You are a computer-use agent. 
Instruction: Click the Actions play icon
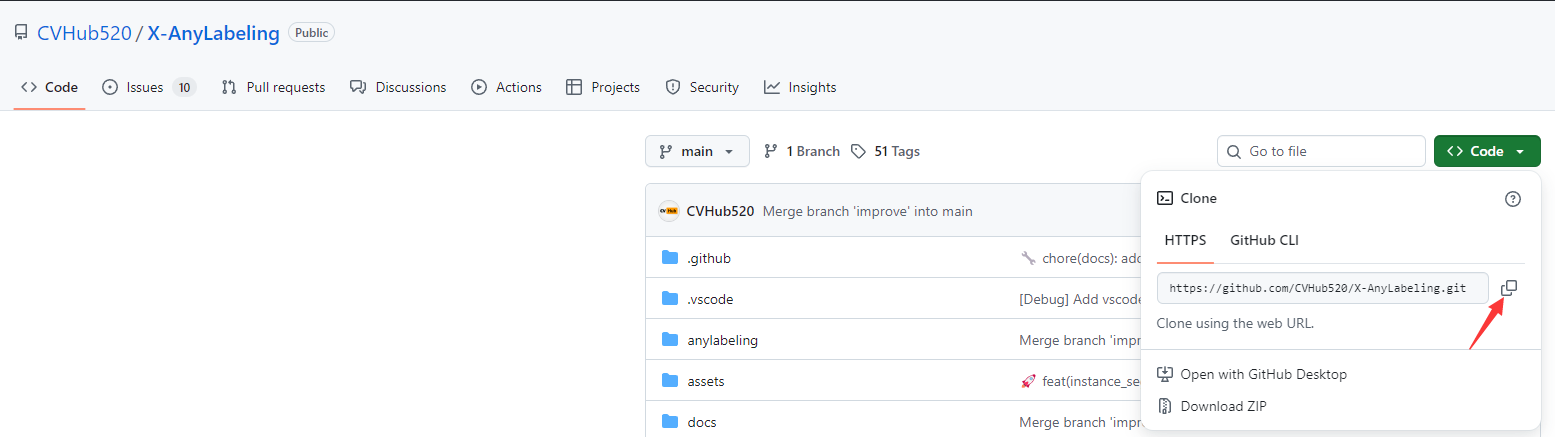[x=479, y=87]
